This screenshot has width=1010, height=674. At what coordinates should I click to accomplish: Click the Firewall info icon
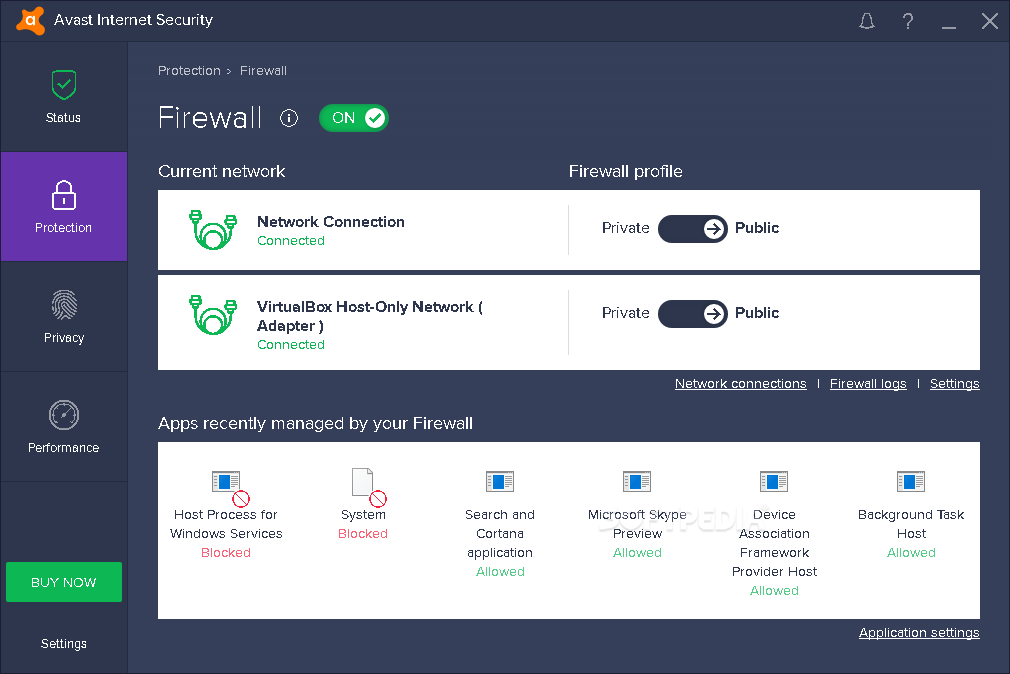click(289, 118)
